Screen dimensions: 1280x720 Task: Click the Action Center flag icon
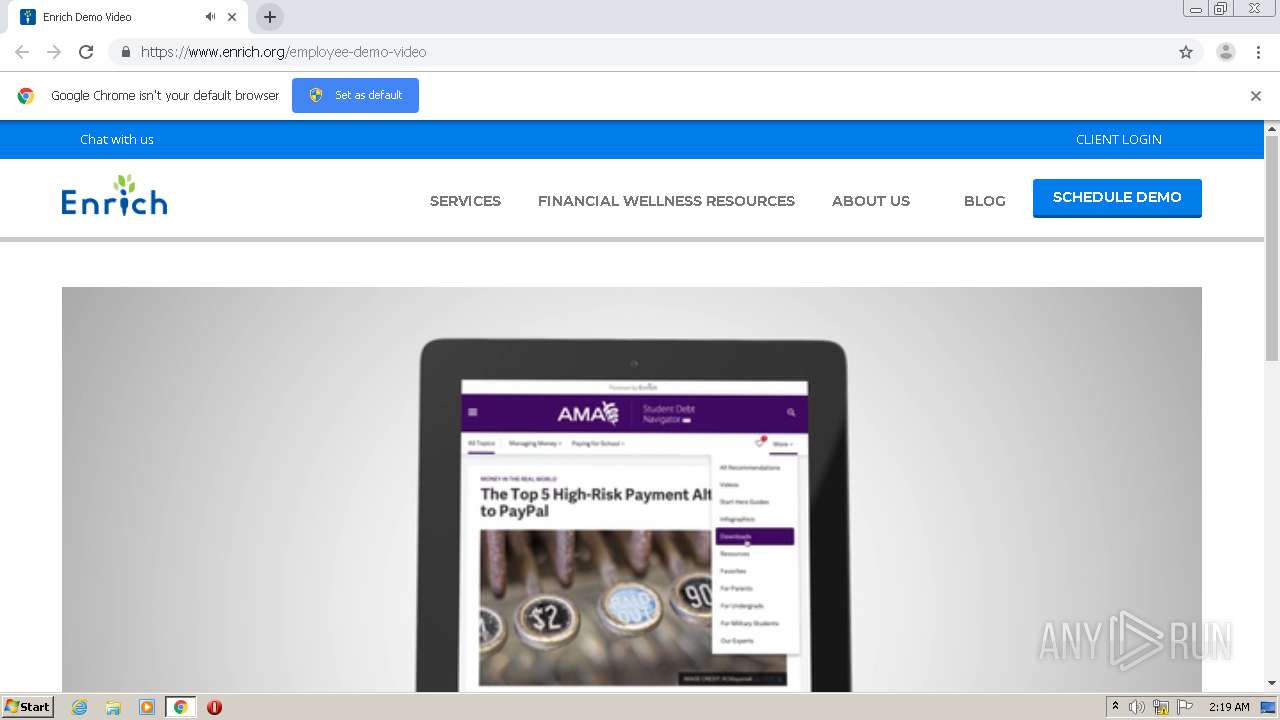pyautogui.click(x=1185, y=707)
